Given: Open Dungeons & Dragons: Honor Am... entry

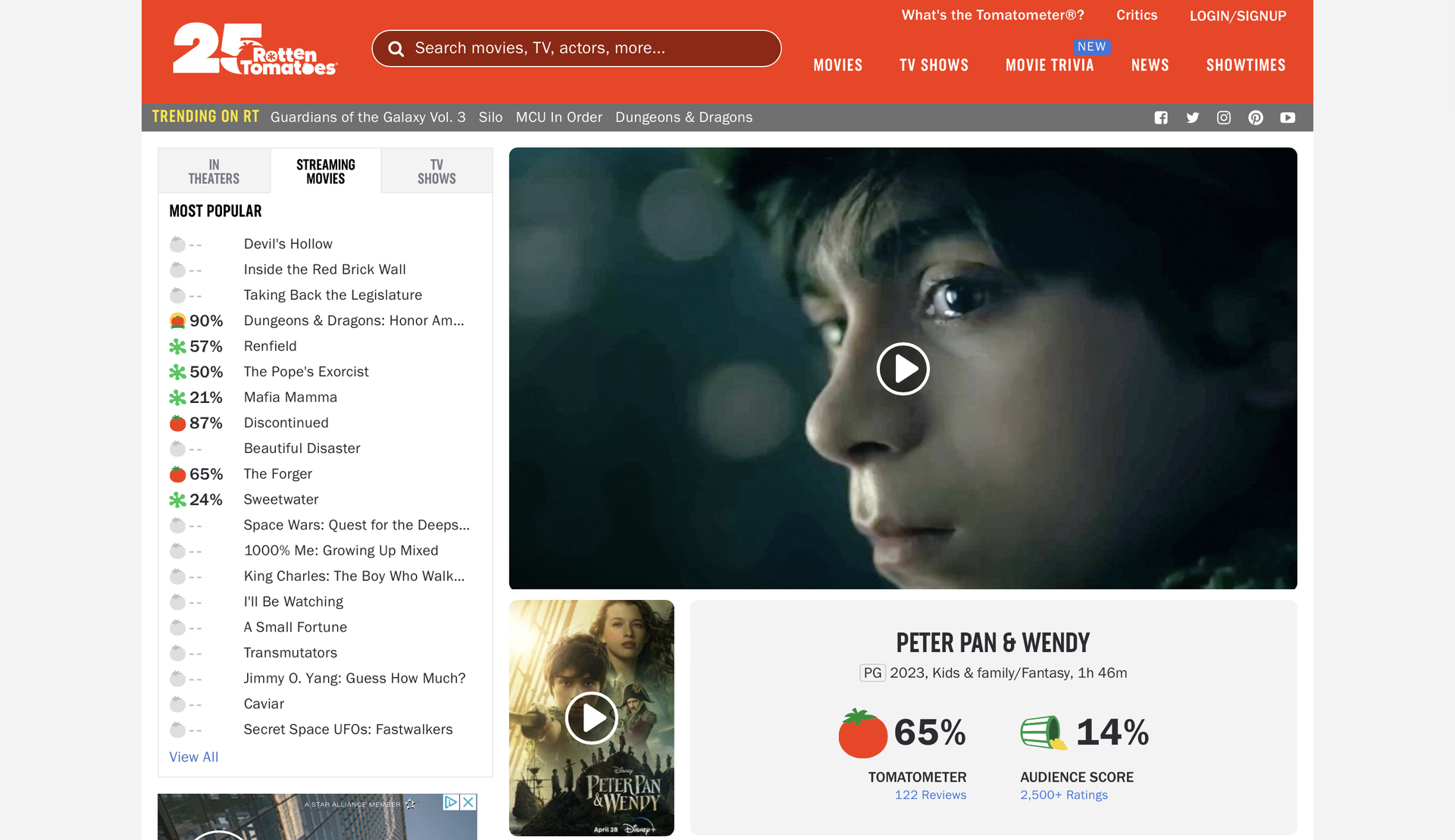Looking at the screenshot, I should pos(354,321).
